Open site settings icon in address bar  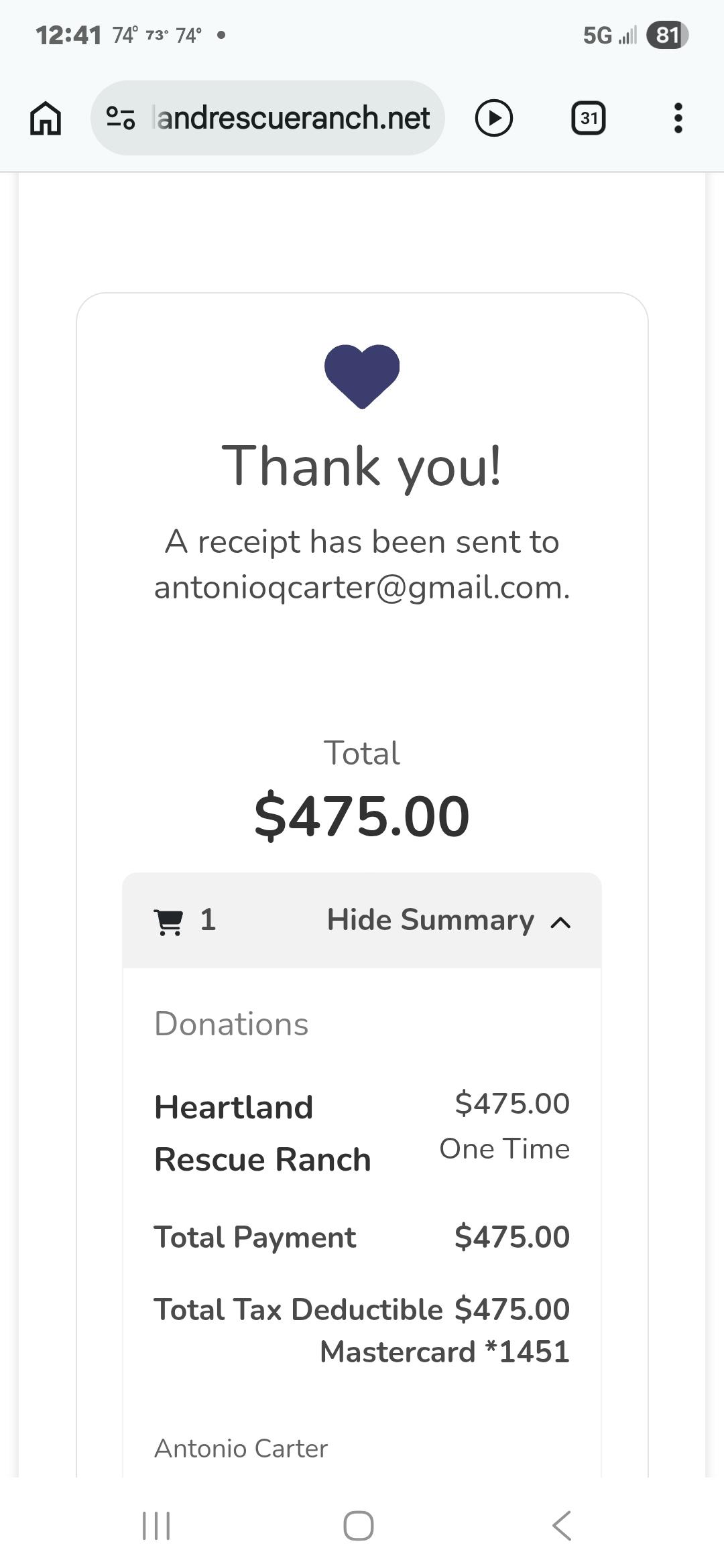(x=121, y=118)
